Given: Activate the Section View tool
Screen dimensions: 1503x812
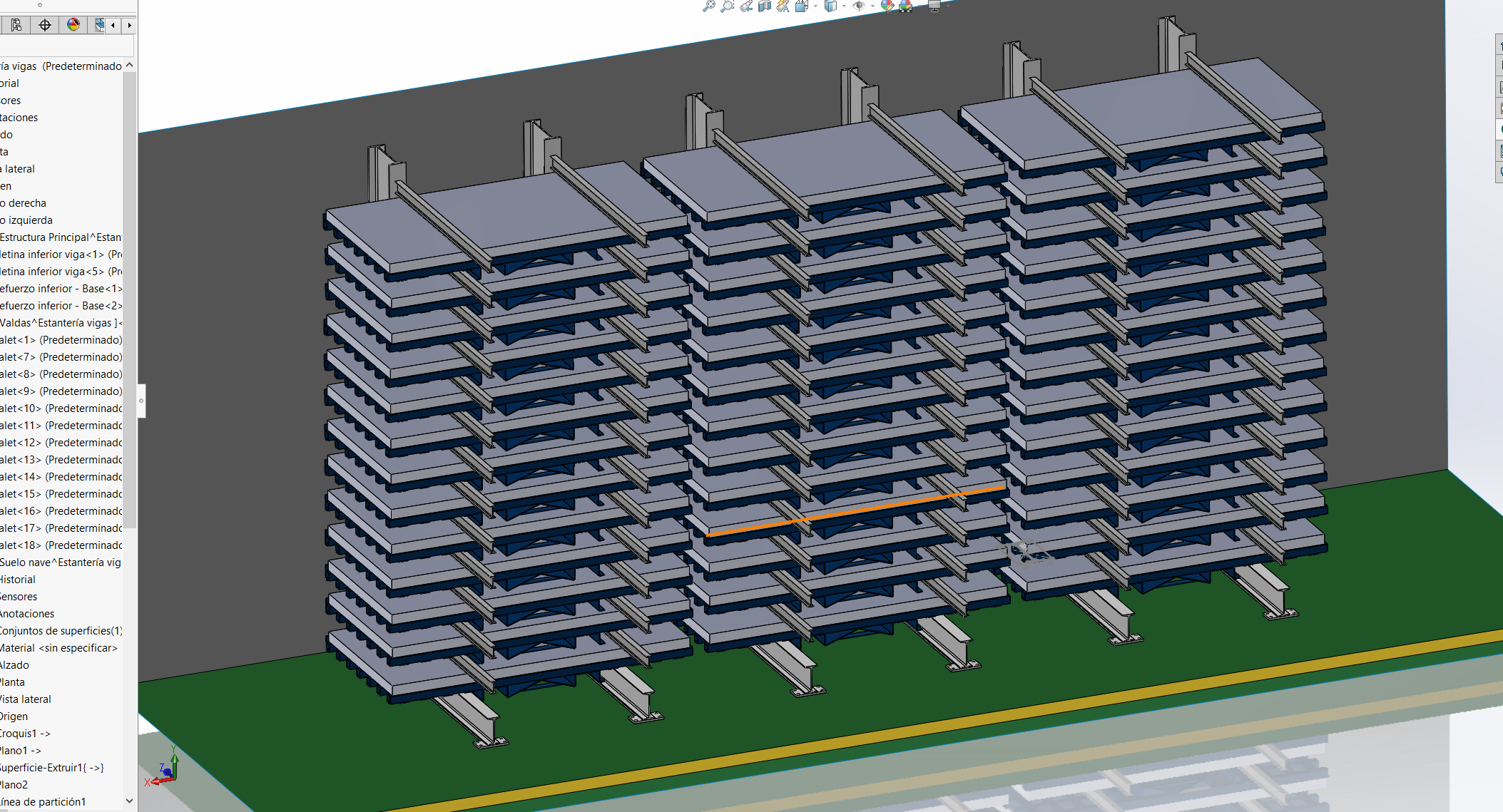Looking at the screenshot, I should point(765,6).
